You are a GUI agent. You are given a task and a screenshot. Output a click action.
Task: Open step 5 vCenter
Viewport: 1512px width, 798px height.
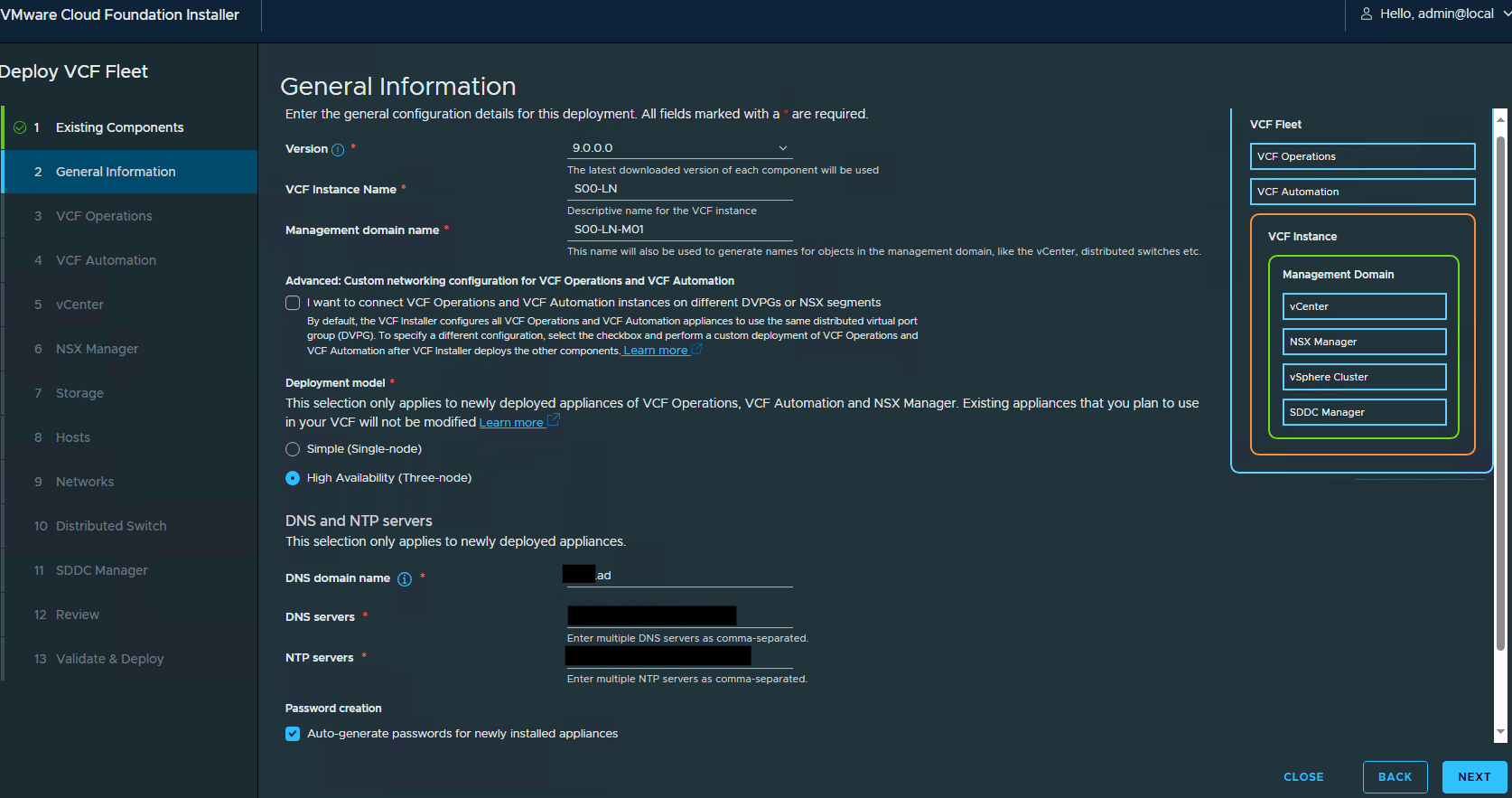[x=129, y=305]
